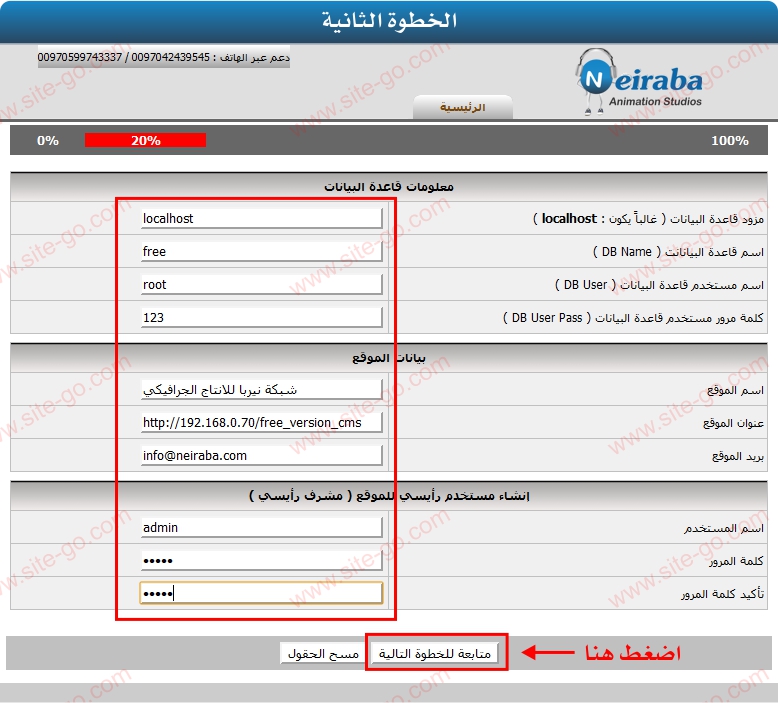Screen dimensions: 778x703
Task: Click the 100% progress end label
Action: (729, 140)
